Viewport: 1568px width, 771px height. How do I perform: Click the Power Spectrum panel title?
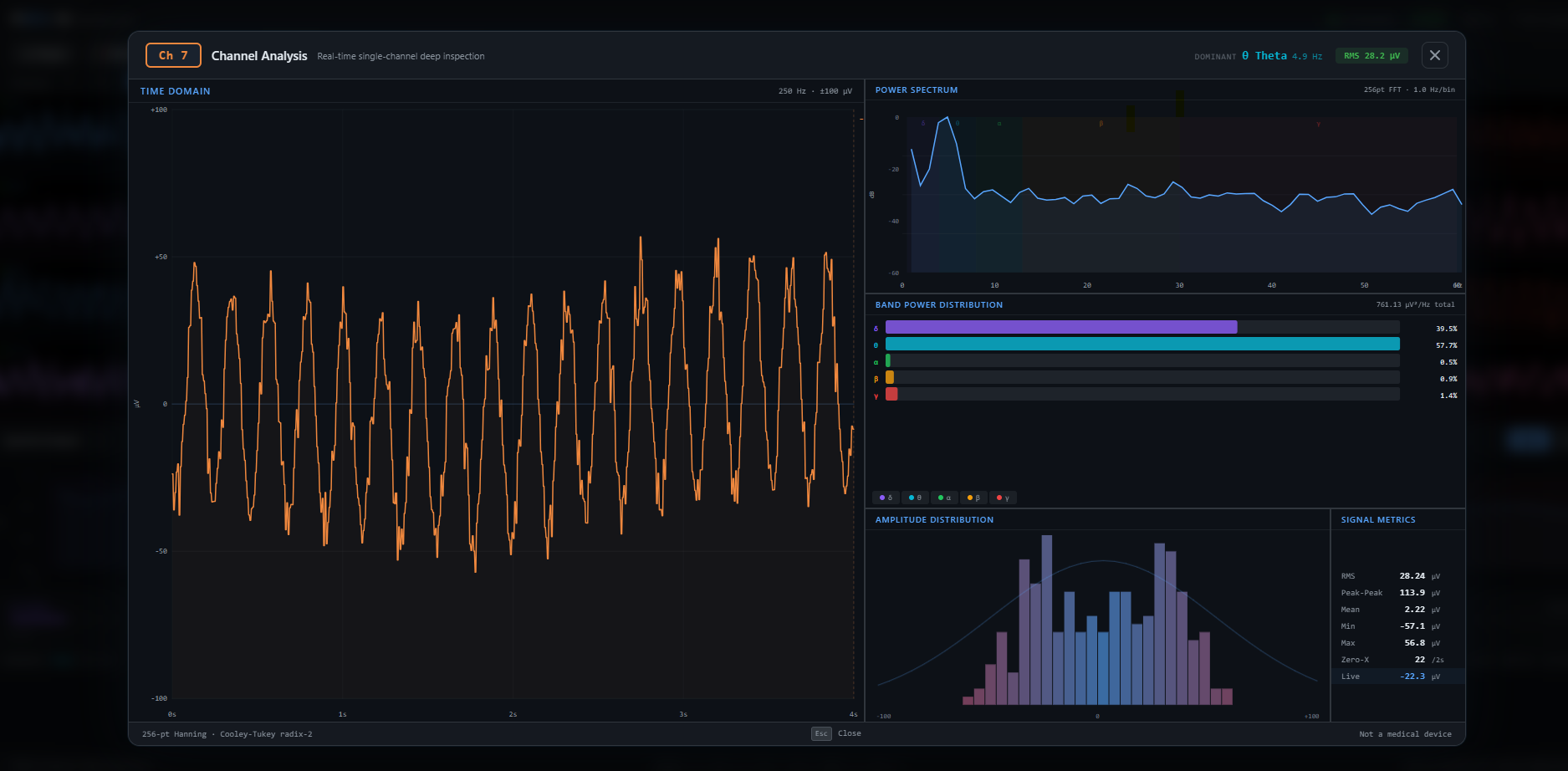coord(916,90)
